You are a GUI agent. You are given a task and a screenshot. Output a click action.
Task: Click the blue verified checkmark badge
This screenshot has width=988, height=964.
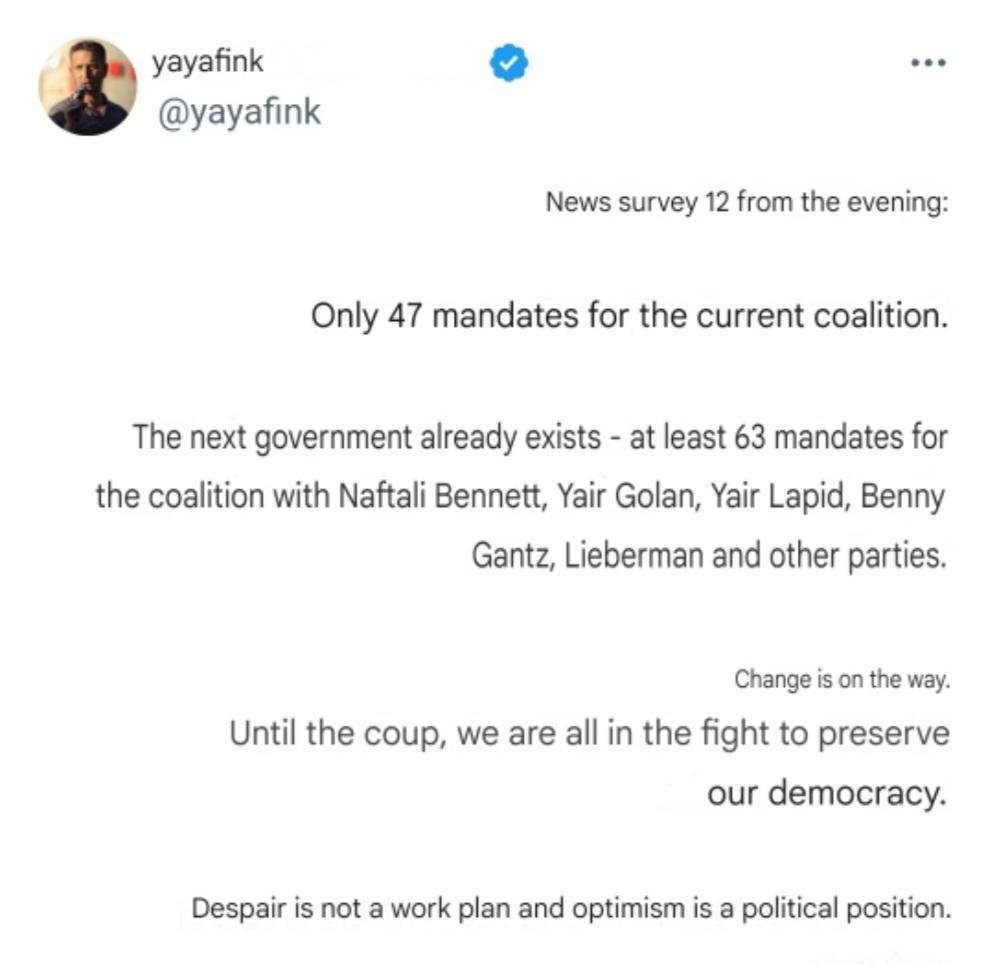click(508, 63)
